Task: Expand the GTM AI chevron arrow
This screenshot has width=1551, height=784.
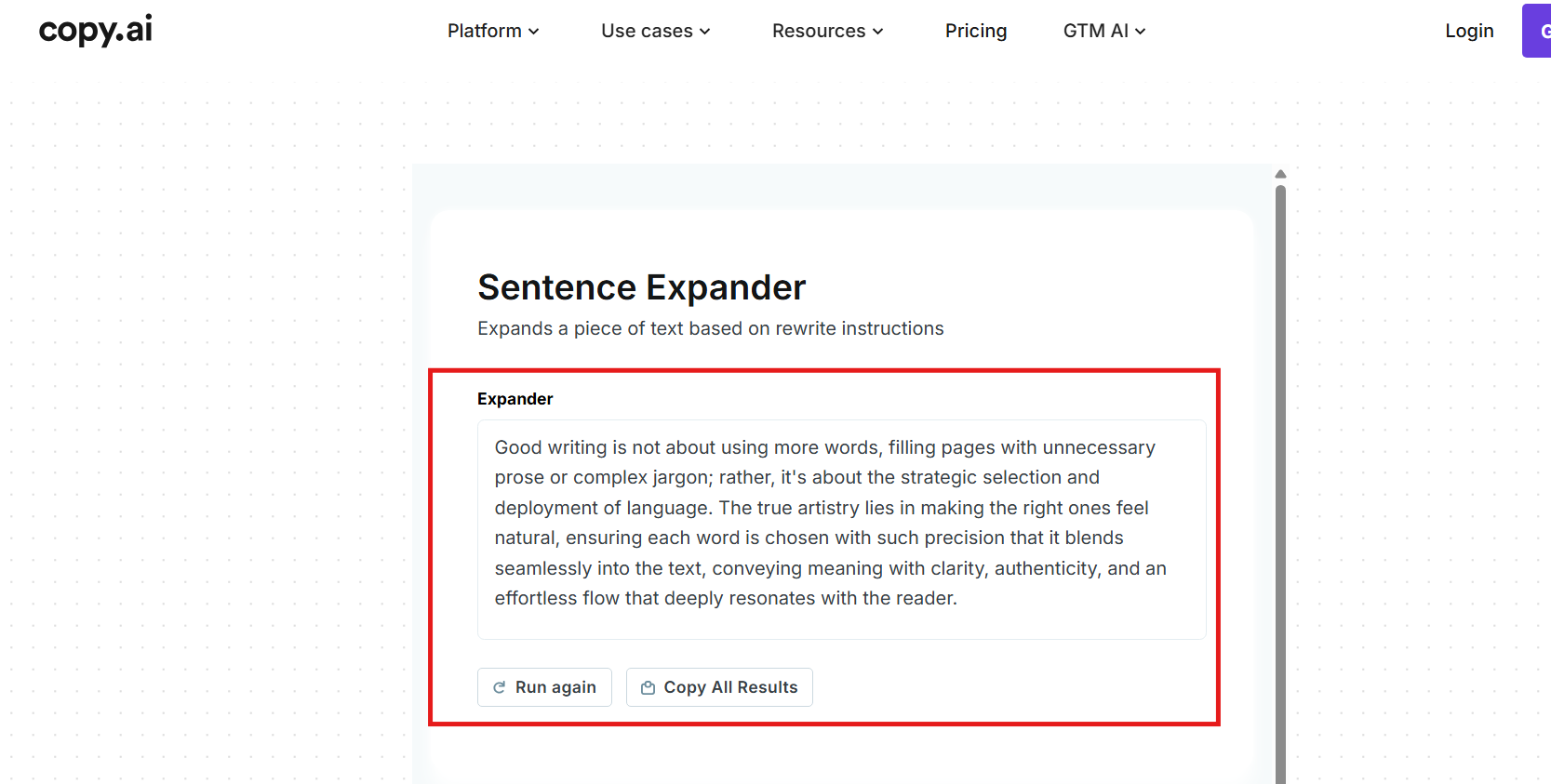Action: 1141,32
